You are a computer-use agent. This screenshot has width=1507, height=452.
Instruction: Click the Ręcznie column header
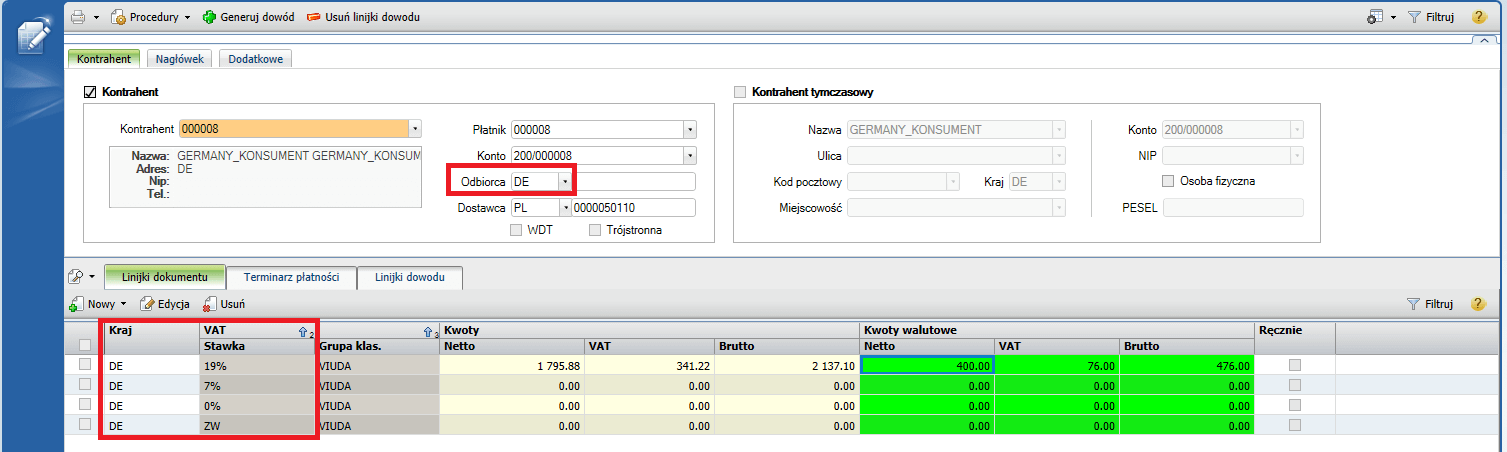[1295, 338]
